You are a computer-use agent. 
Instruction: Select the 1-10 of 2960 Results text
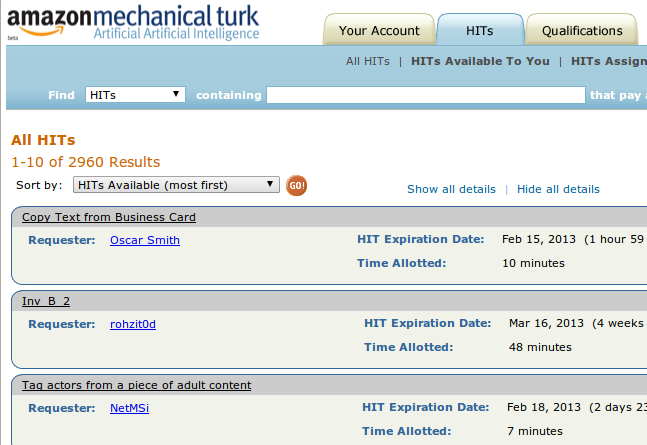pyautogui.click(x=85, y=162)
